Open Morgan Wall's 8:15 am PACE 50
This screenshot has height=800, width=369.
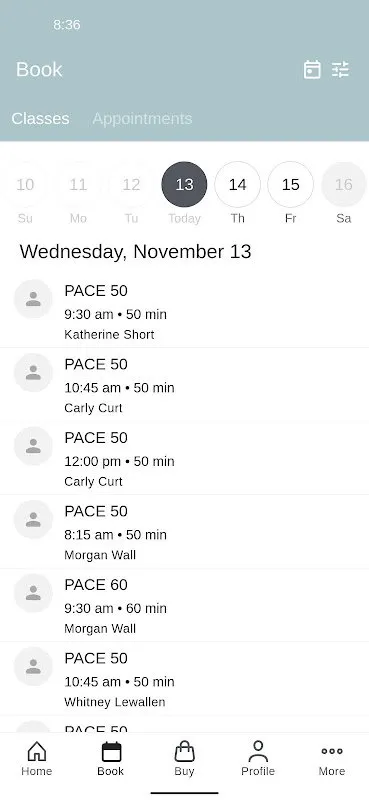[x=184, y=532]
